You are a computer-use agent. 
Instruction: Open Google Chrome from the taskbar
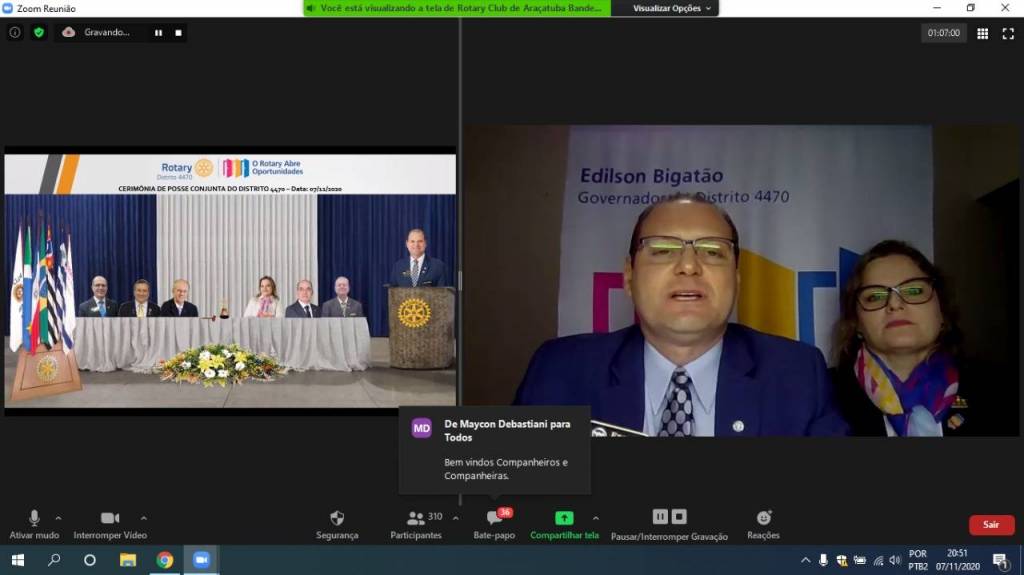click(164, 560)
